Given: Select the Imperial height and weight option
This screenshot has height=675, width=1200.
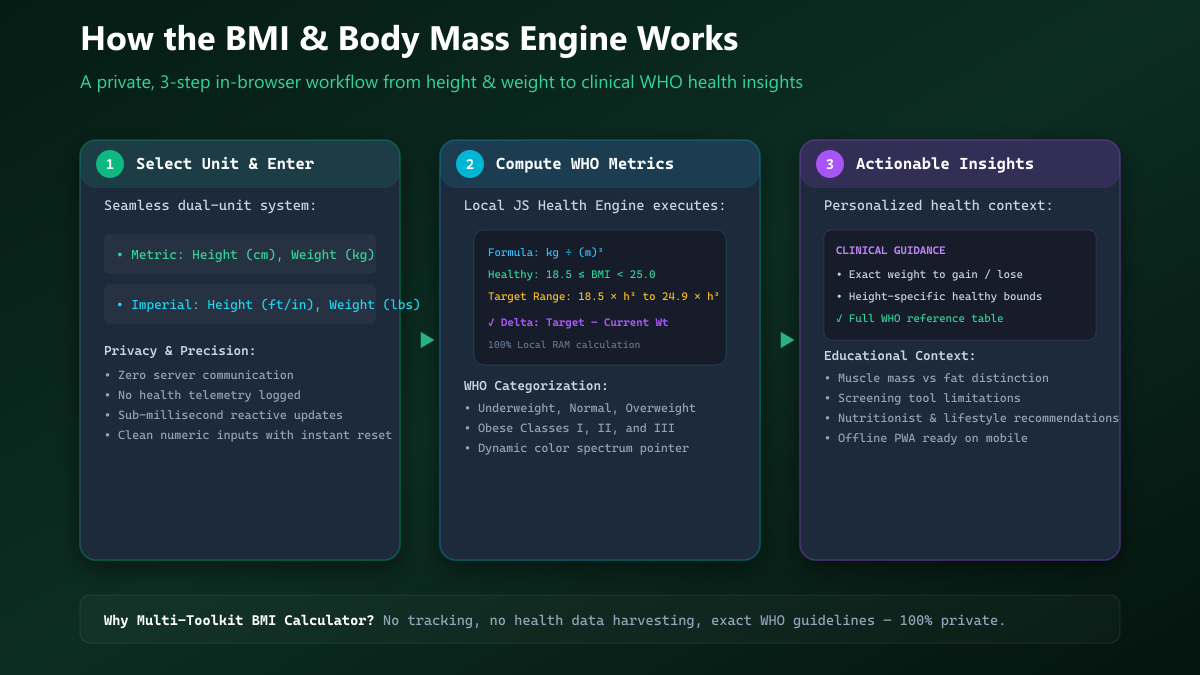Looking at the screenshot, I should pyautogui.click(x=240, y=304).
